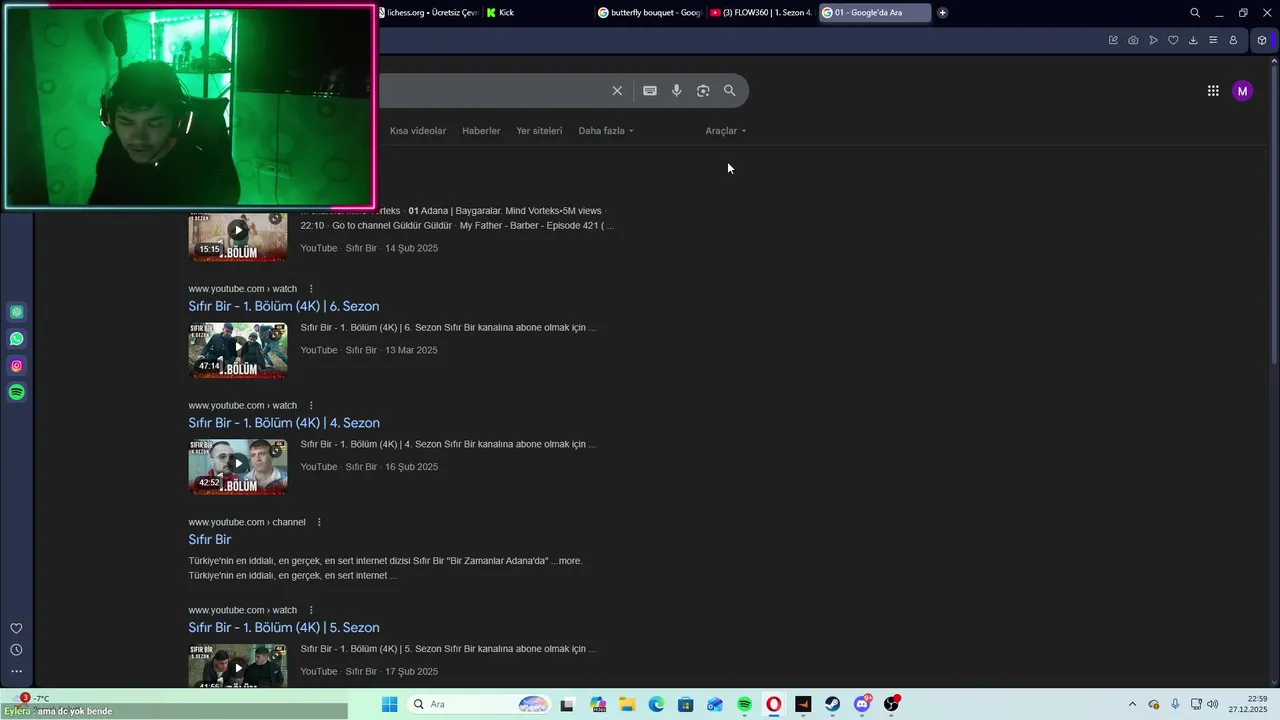Open Opera extensions cube icon
Viewport: 1280px width, 720px height.
coord(1262,40)
